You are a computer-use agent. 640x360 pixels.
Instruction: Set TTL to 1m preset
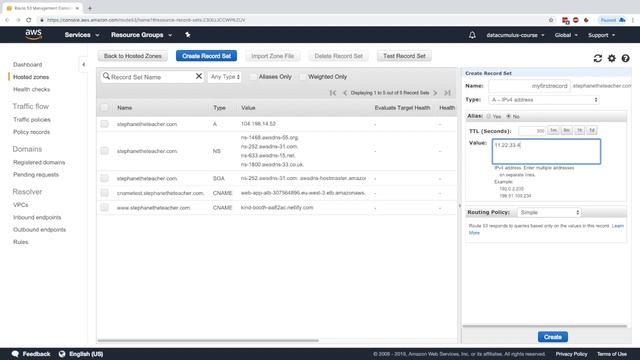tap(553, 131)
